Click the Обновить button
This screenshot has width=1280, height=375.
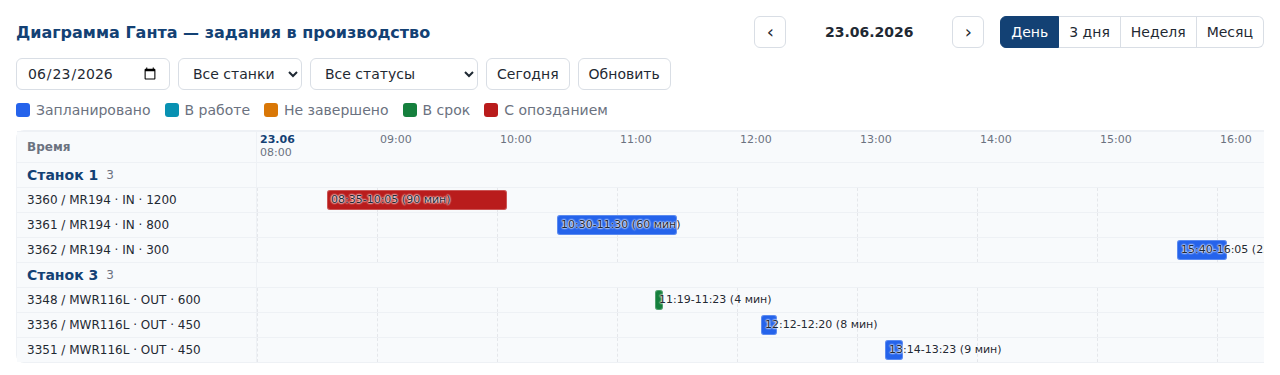click(x=624, y=74)
